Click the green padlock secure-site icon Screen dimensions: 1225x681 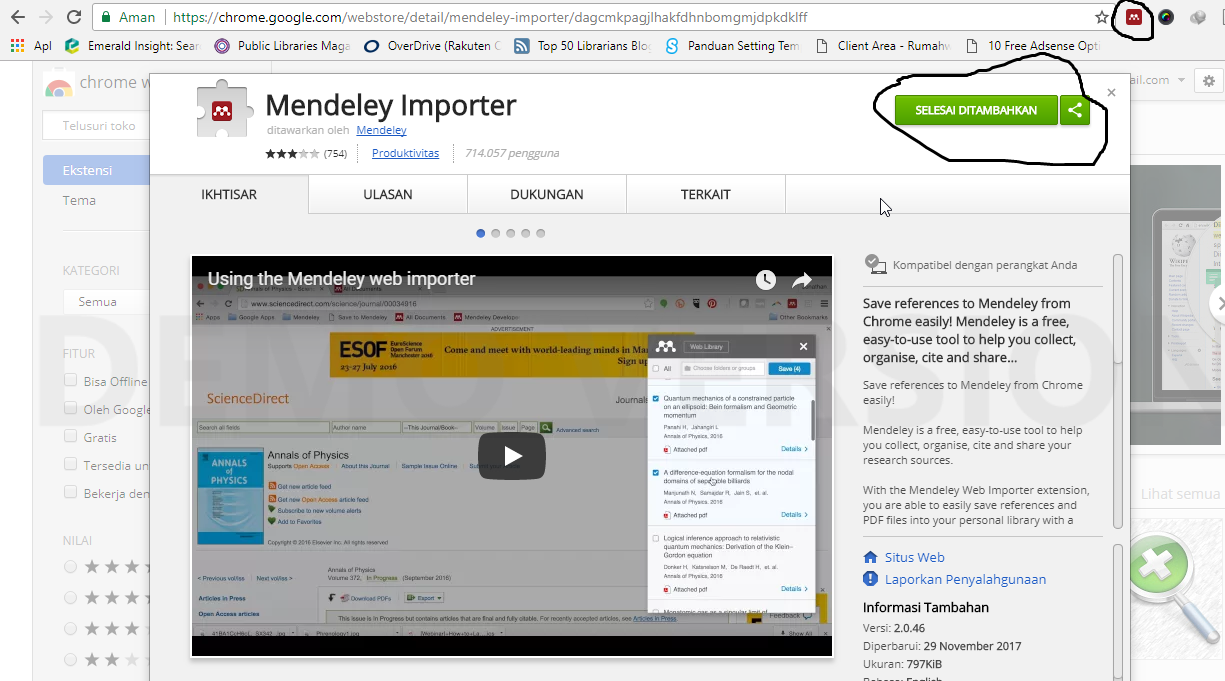105,17
